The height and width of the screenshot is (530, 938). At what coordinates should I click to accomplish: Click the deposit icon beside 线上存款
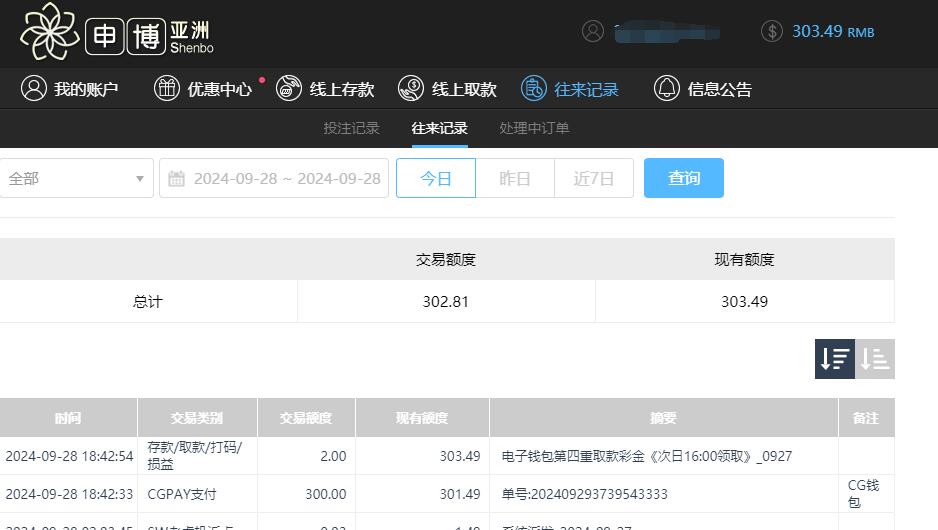[x=289, y=89]
